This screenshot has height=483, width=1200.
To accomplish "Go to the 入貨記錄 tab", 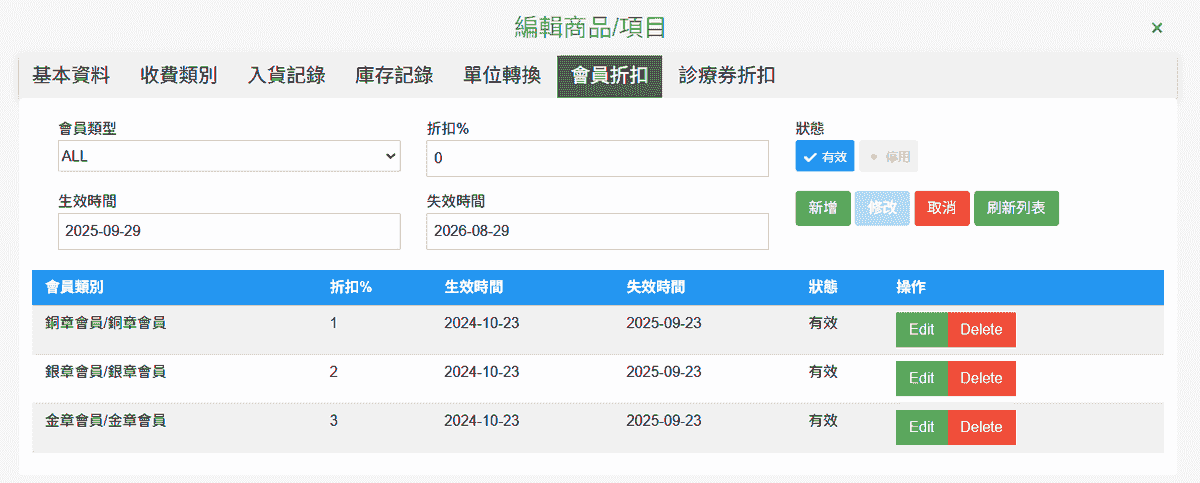I will pos(287,76).
